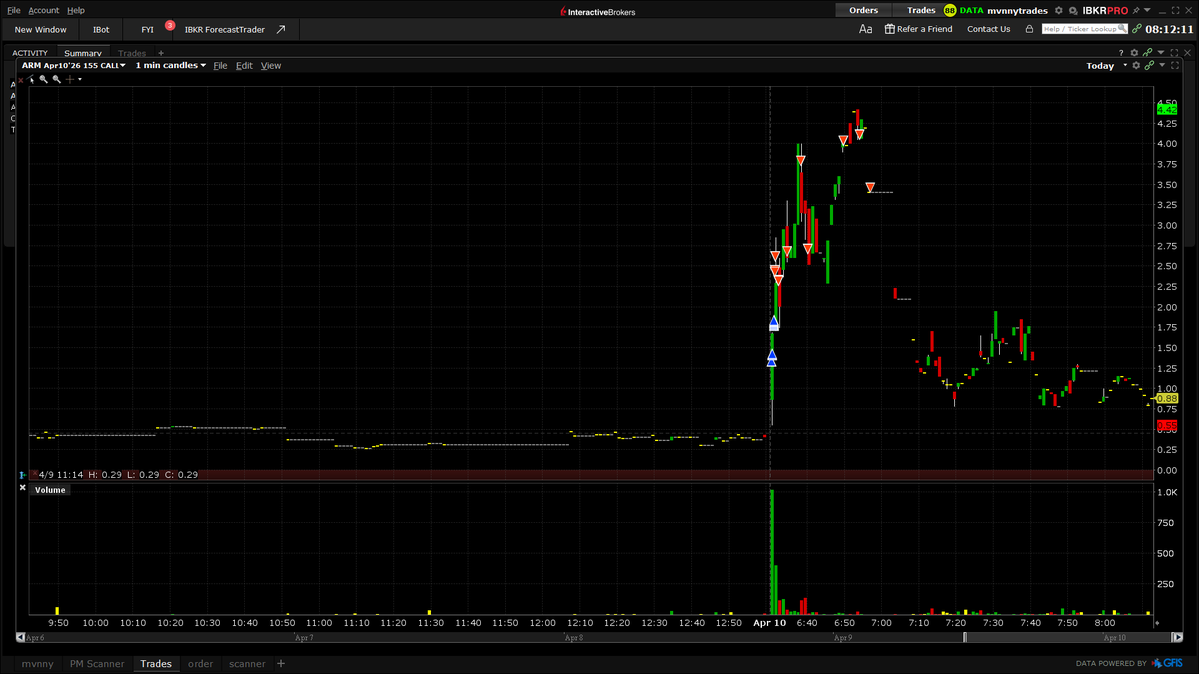Open chart settings gear icon
1199x674 pixels.
click(1136, 66)
